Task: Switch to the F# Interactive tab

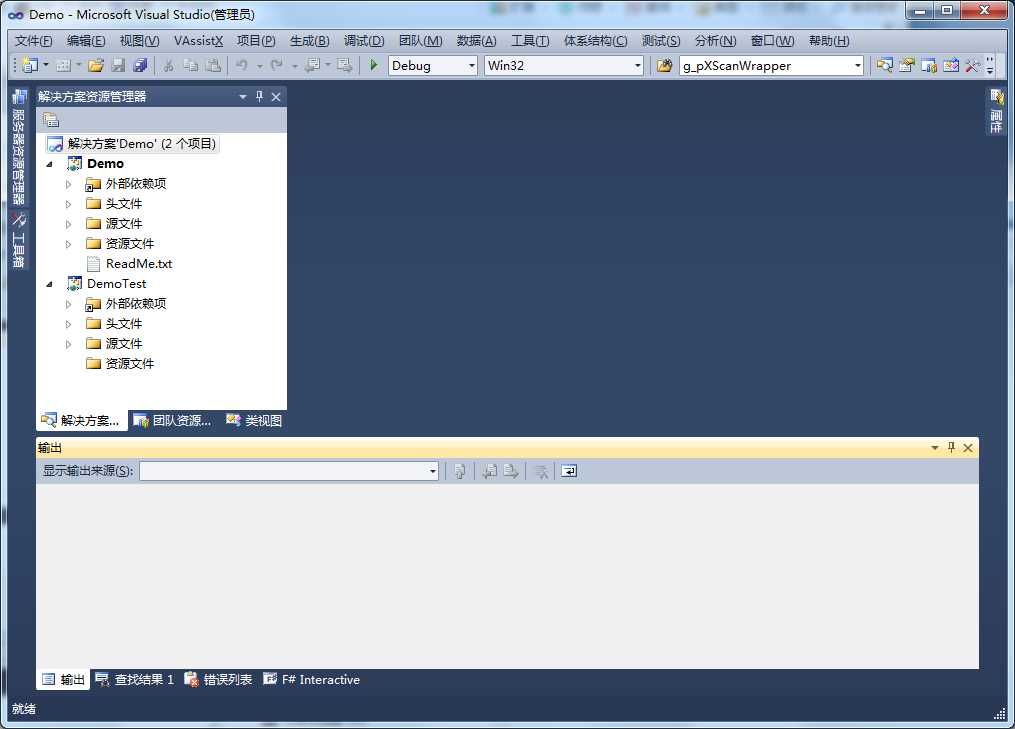Action: tap(311, 679)
